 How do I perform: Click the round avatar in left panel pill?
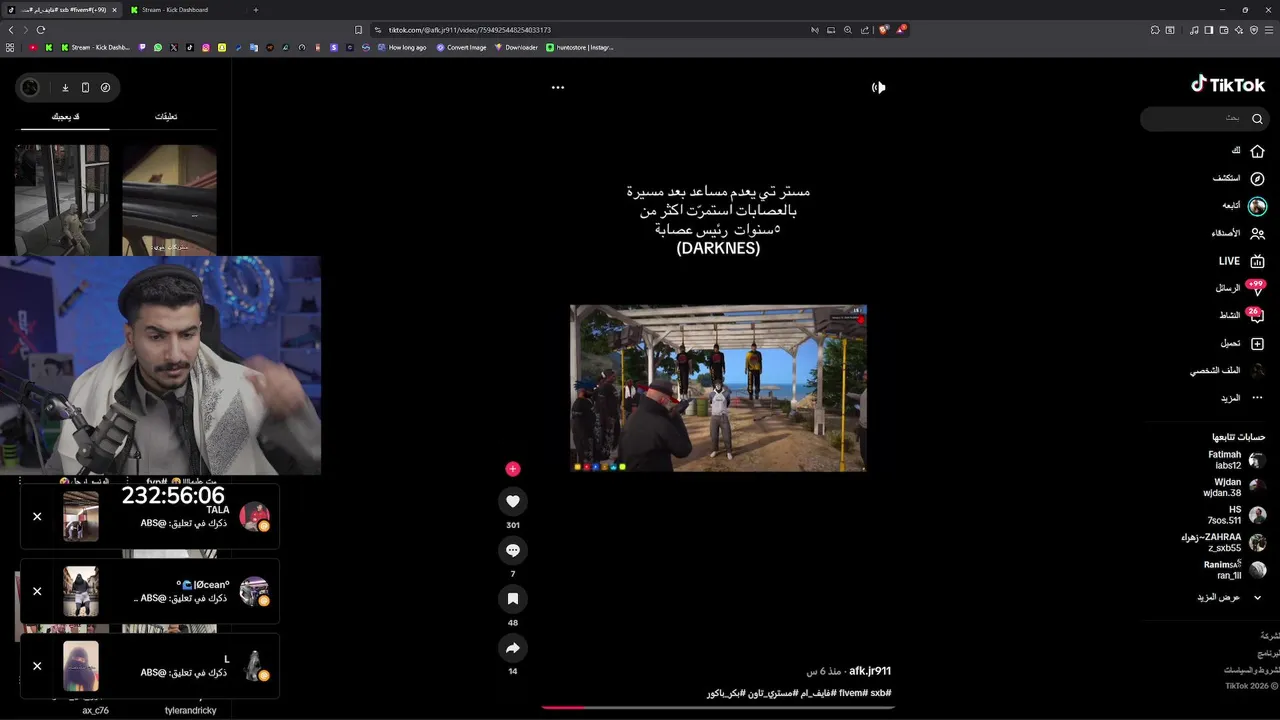[30, 87]
